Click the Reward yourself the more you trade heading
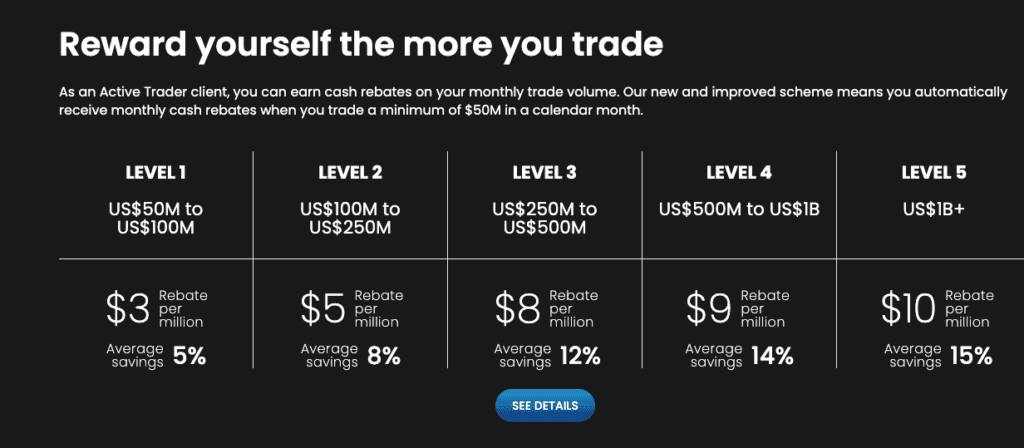 (361, 45)
